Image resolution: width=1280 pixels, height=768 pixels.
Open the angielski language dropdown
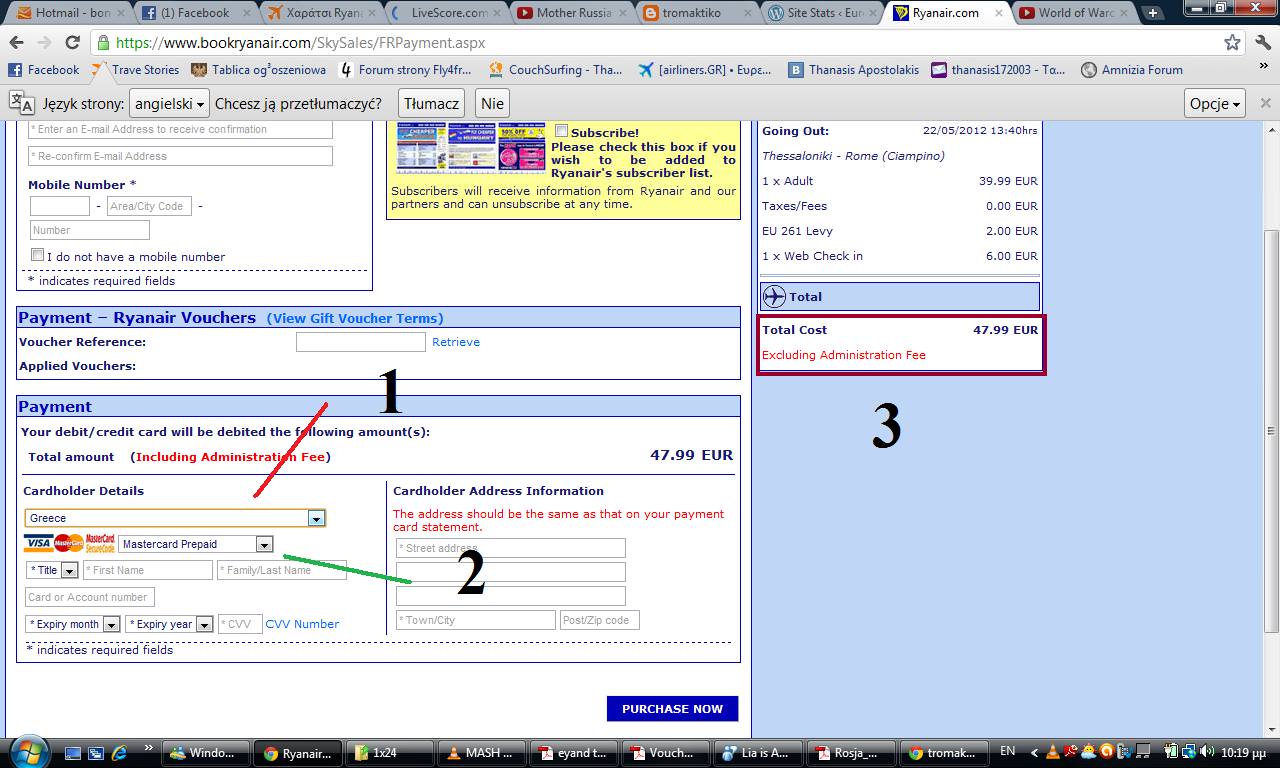click(x=170, y=103)
